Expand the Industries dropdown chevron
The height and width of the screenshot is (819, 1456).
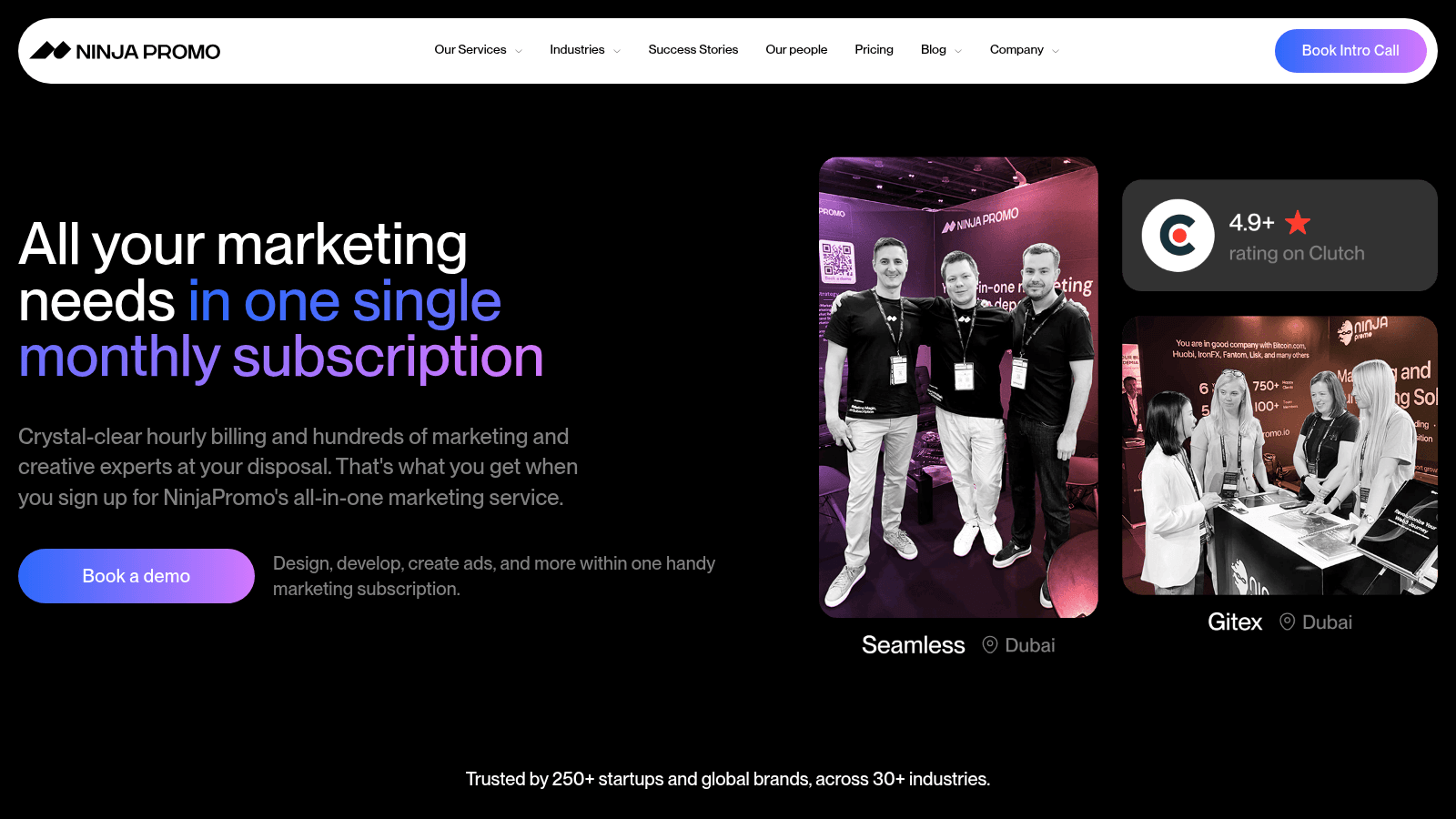coord(617,51)
